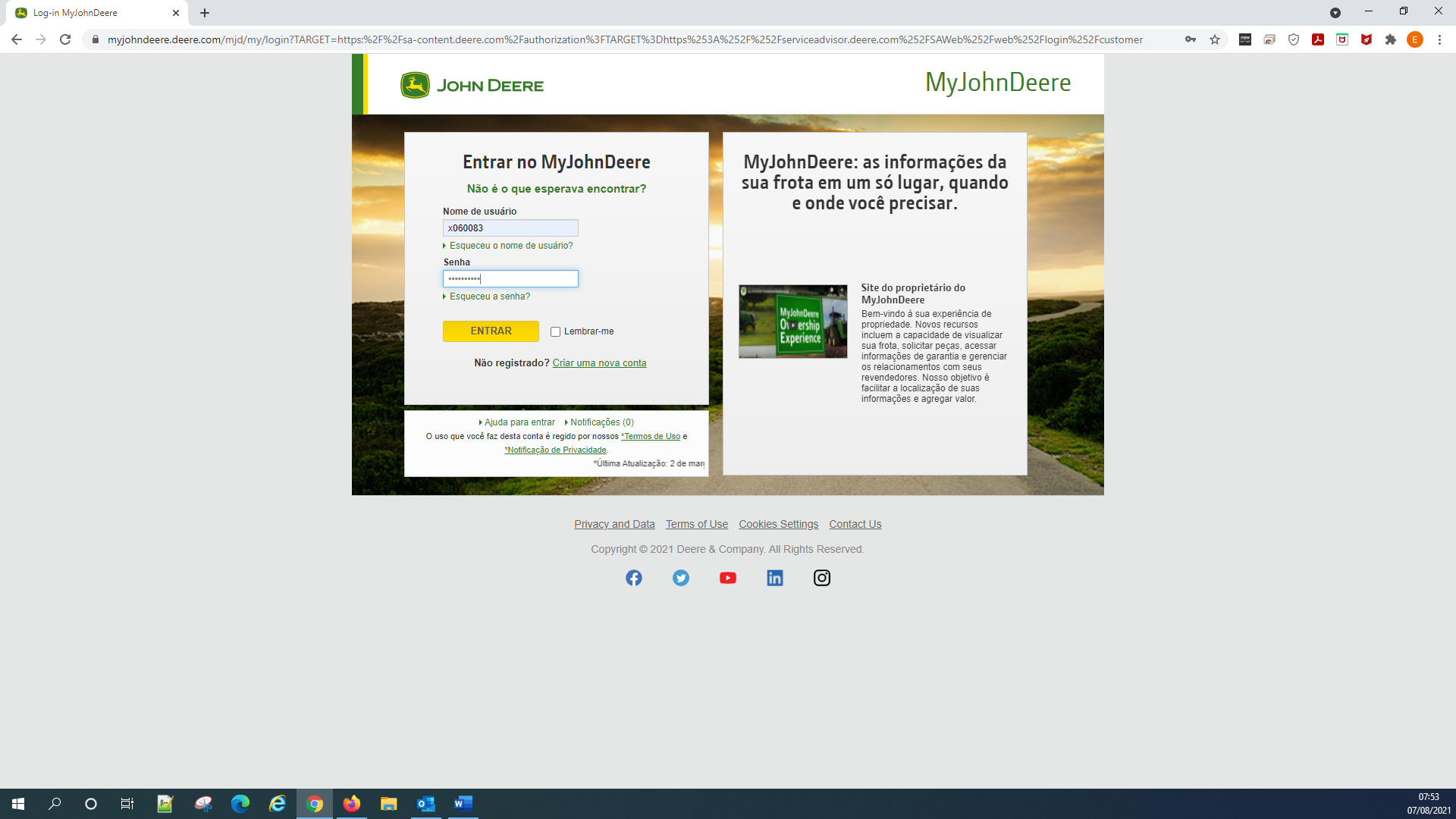
Task: Click the Nome de usuário field
Action: click(x=510, y=228)
